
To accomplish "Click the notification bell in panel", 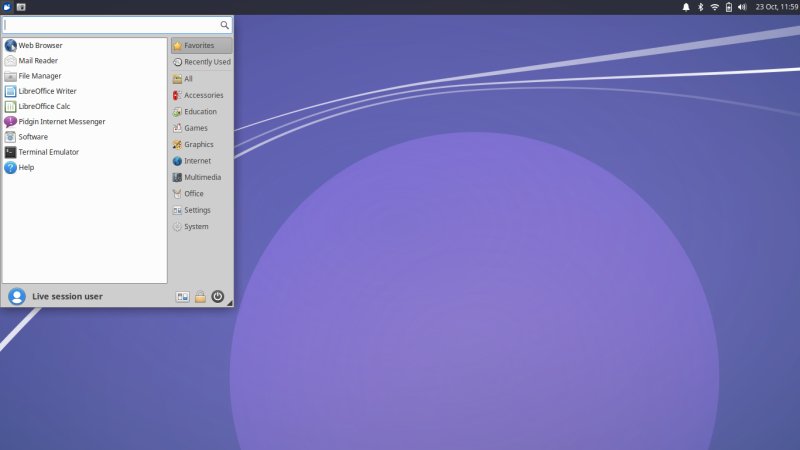I will 686,7.
